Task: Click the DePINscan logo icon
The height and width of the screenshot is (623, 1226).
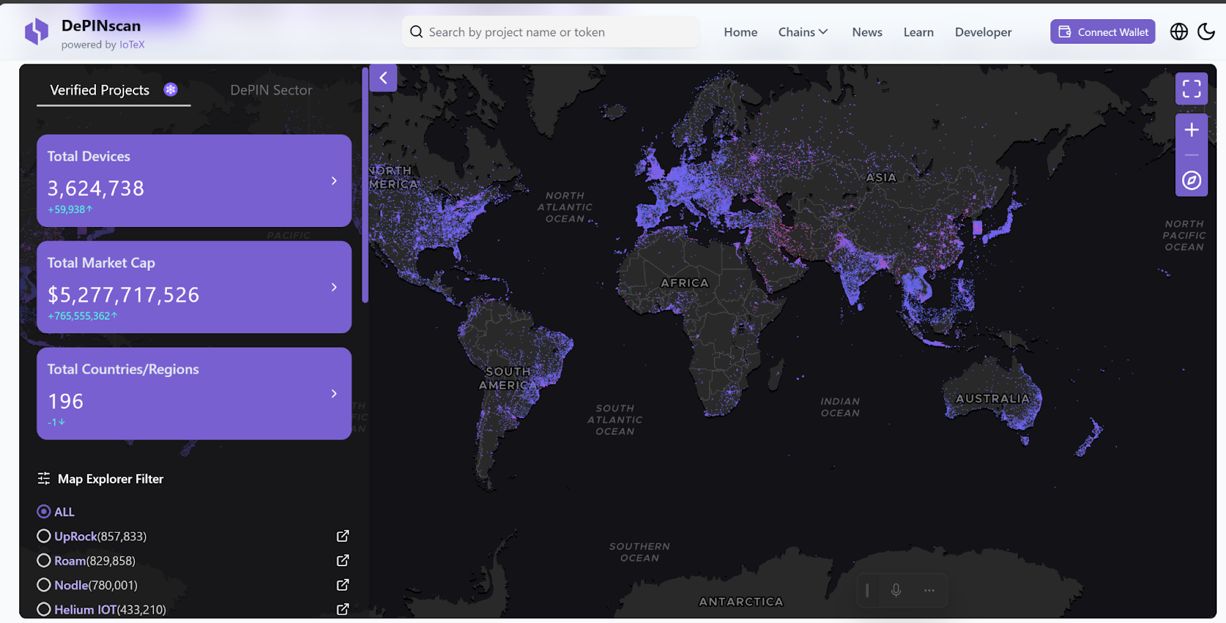Action: click(36, 32)
